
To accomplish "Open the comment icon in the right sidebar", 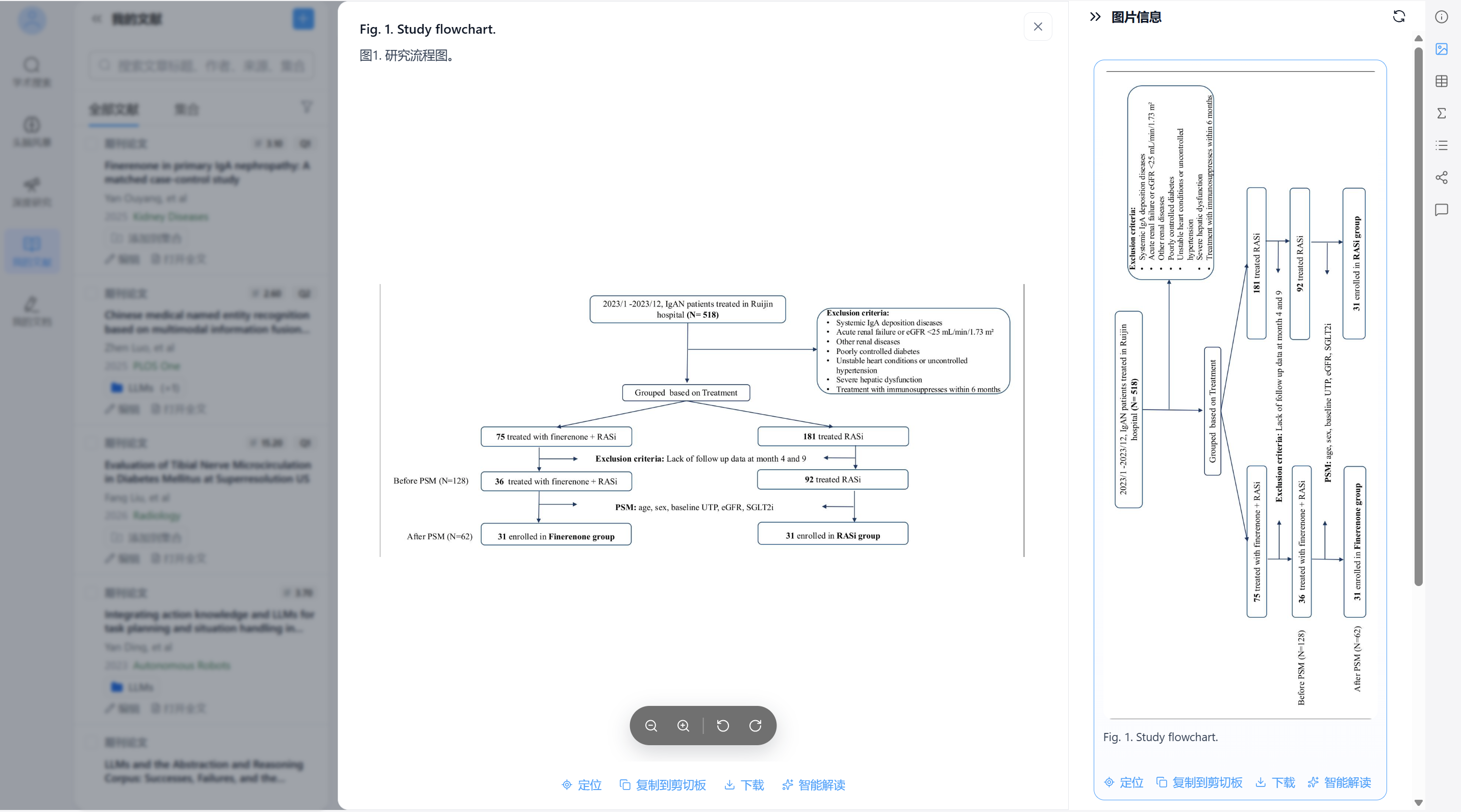I will tap(1441, 210).
